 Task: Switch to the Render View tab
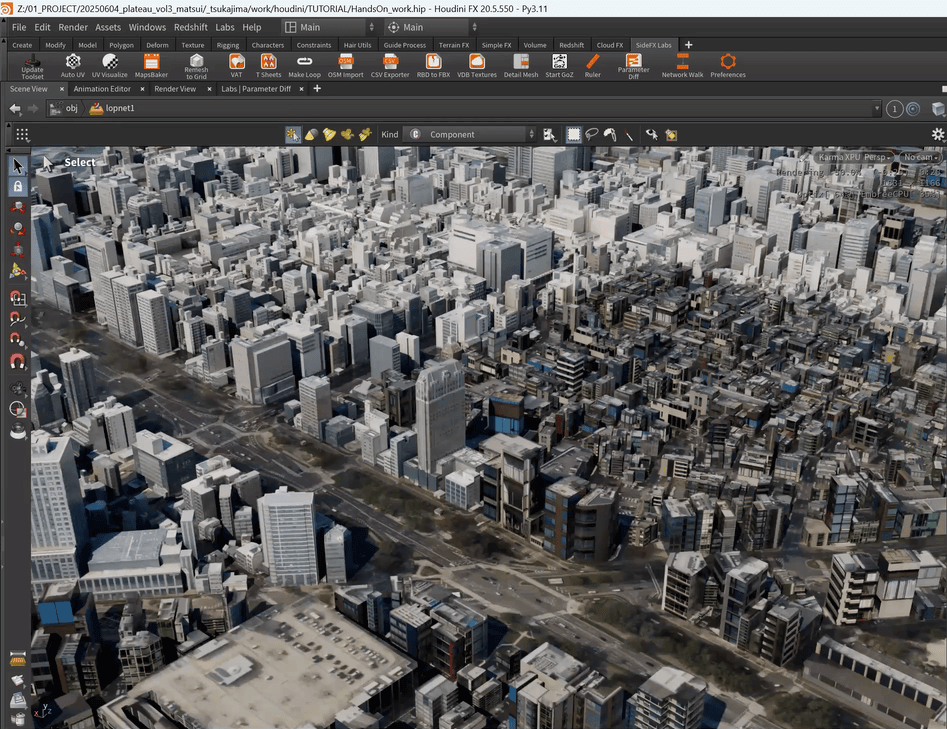(175, 89)
